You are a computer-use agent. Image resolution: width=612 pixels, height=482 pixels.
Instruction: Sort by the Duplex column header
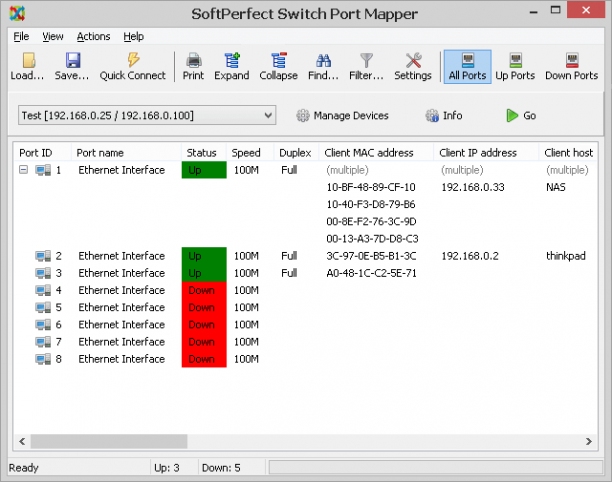pos(296,153)
